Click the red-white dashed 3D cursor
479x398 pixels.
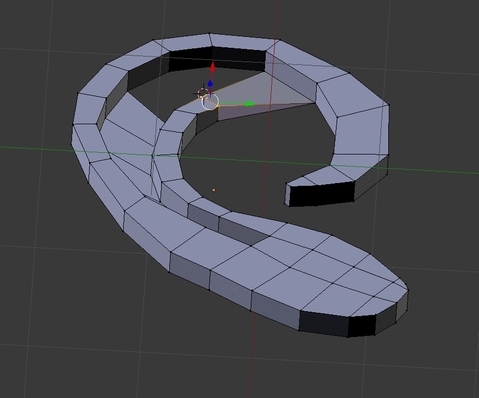click(203, 93)
